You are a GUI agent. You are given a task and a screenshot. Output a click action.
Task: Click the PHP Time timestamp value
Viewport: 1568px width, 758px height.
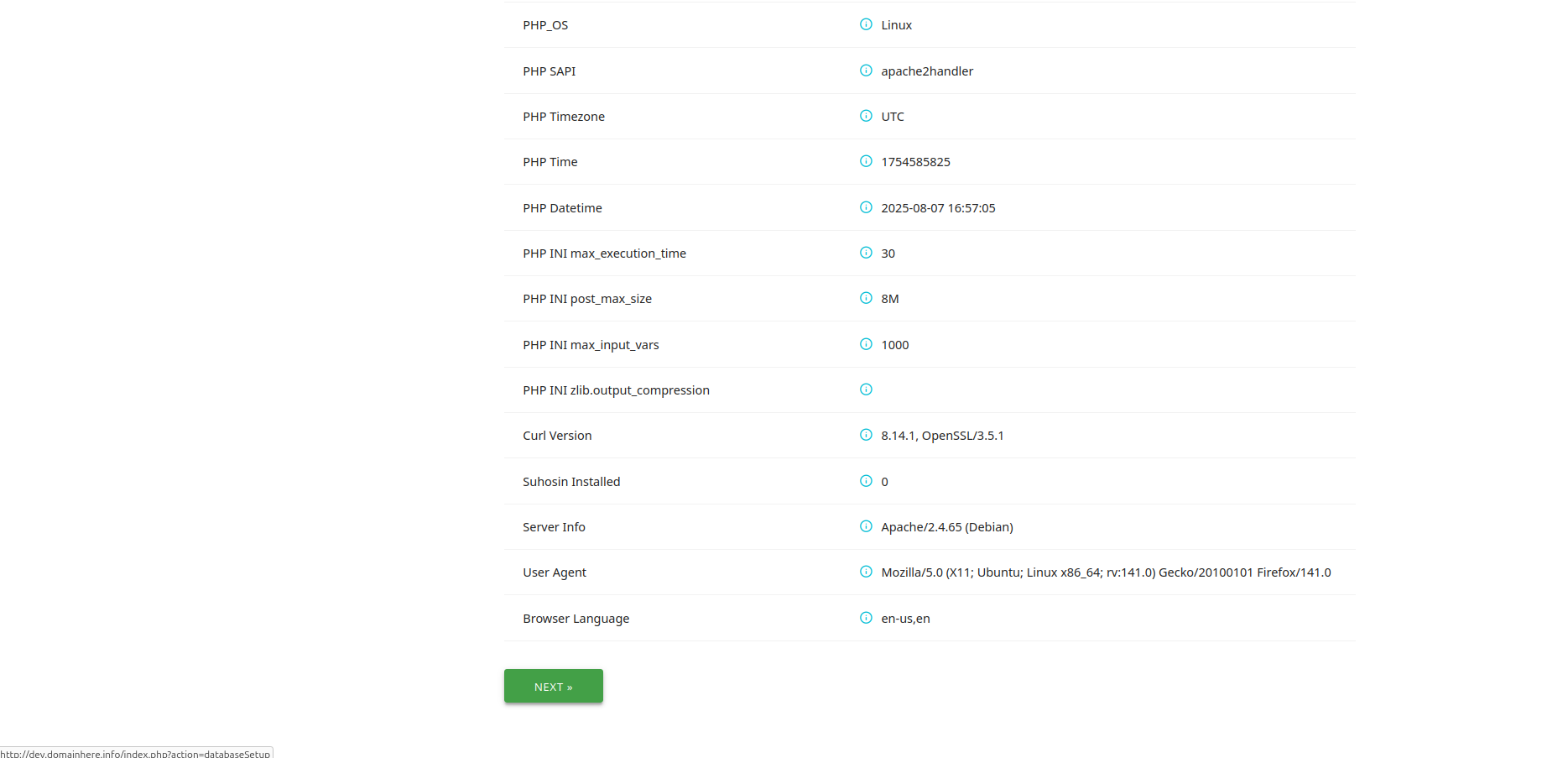[x=915, y=162]
